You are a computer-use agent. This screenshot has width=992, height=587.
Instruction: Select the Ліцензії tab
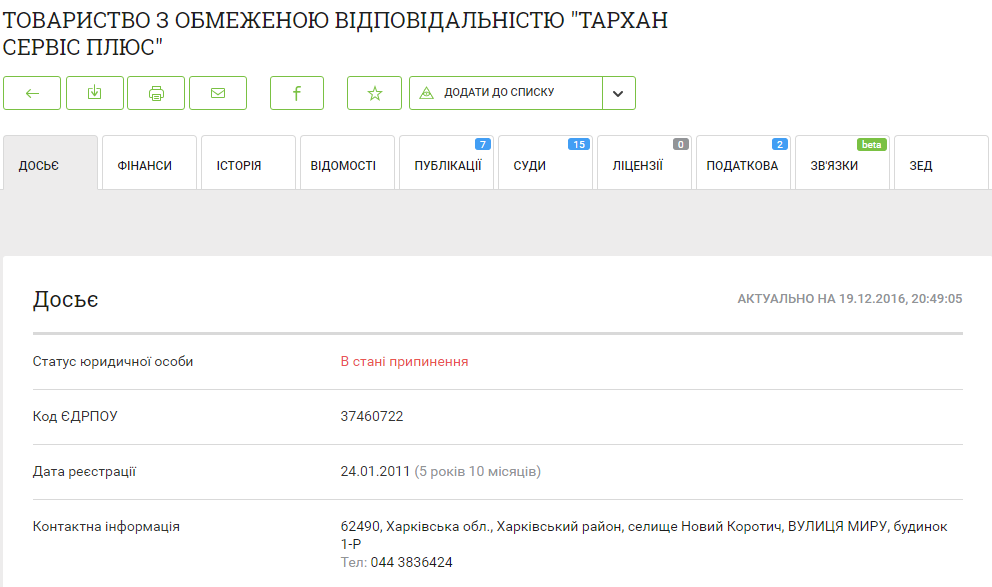(x=644, y=165)
